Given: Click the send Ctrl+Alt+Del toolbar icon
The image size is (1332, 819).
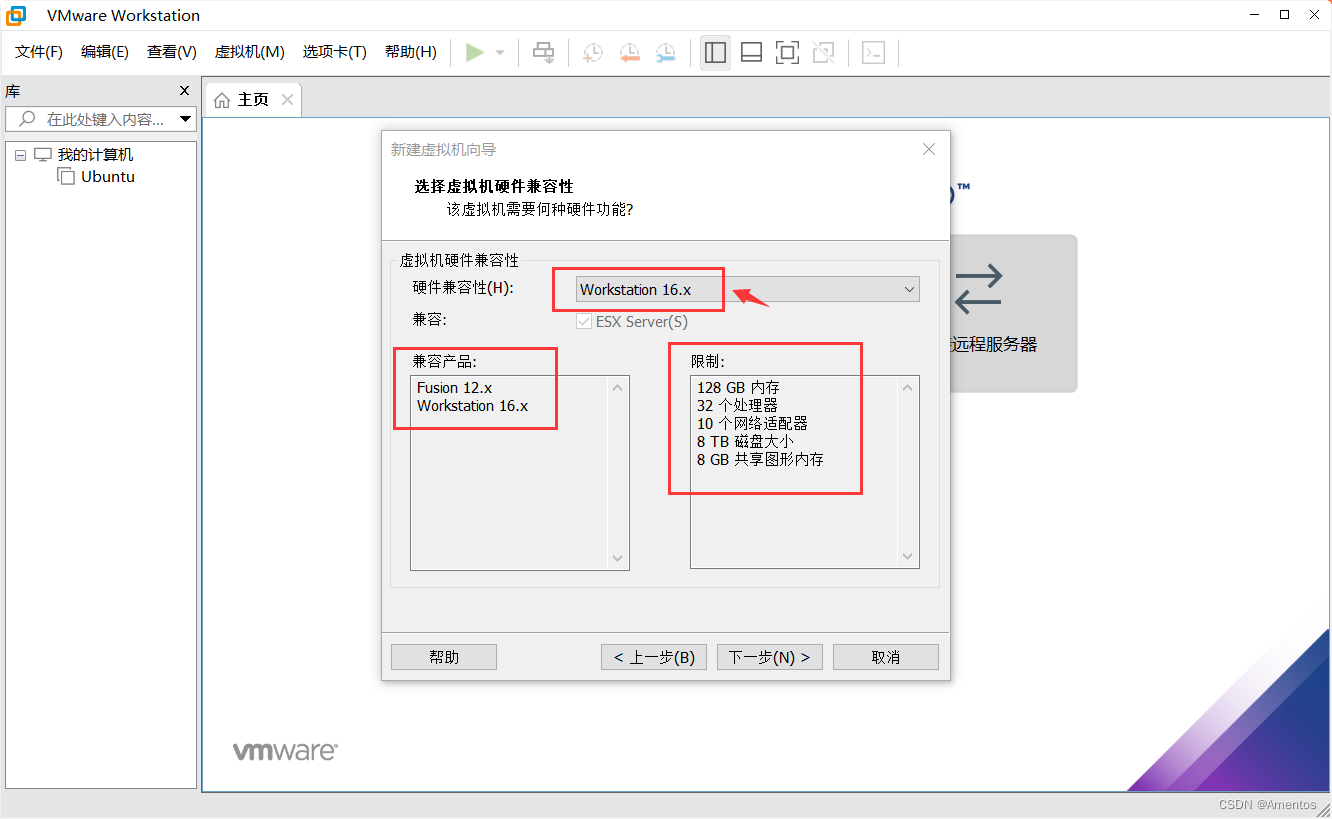Looking at the screenshot, I should point(543,52).
